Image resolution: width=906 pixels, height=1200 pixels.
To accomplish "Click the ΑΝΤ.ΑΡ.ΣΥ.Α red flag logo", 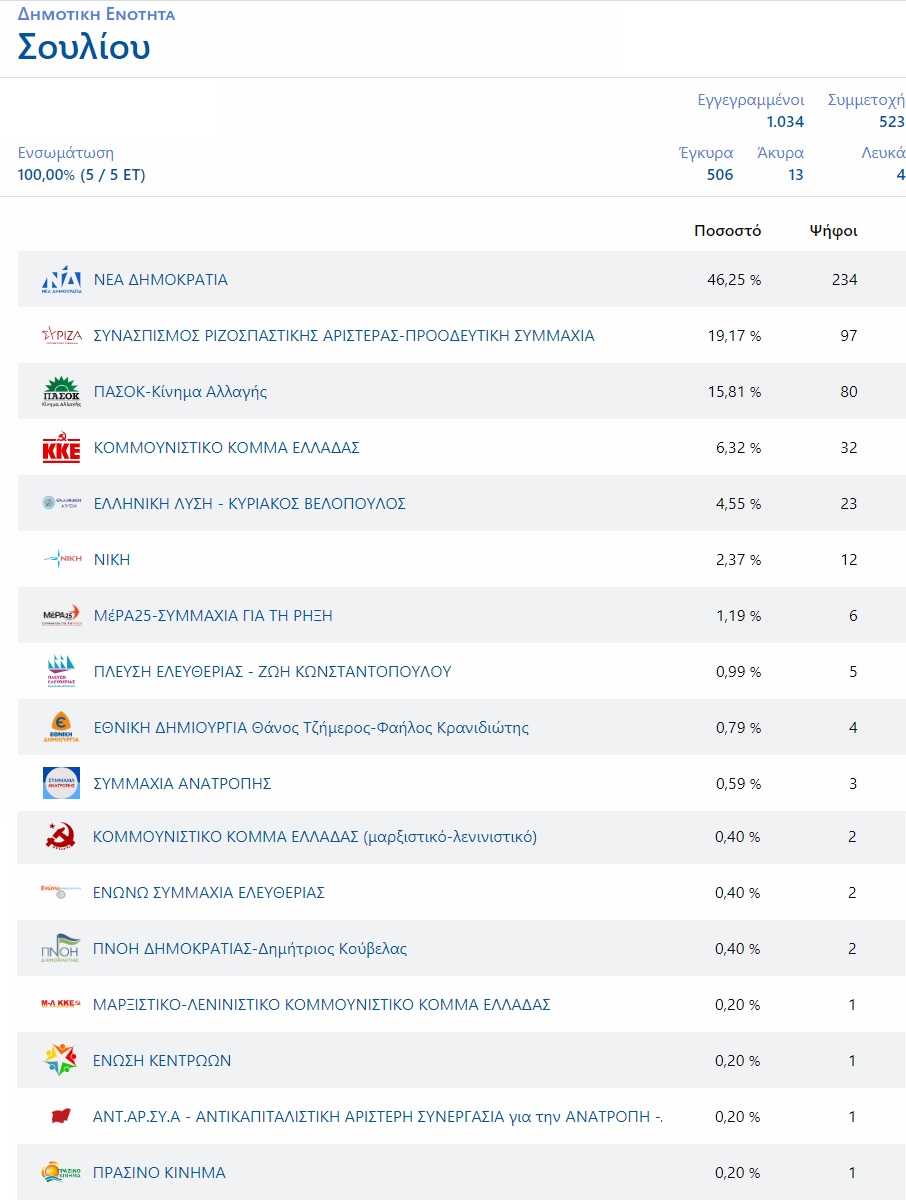I will [x=61, y=1116].
